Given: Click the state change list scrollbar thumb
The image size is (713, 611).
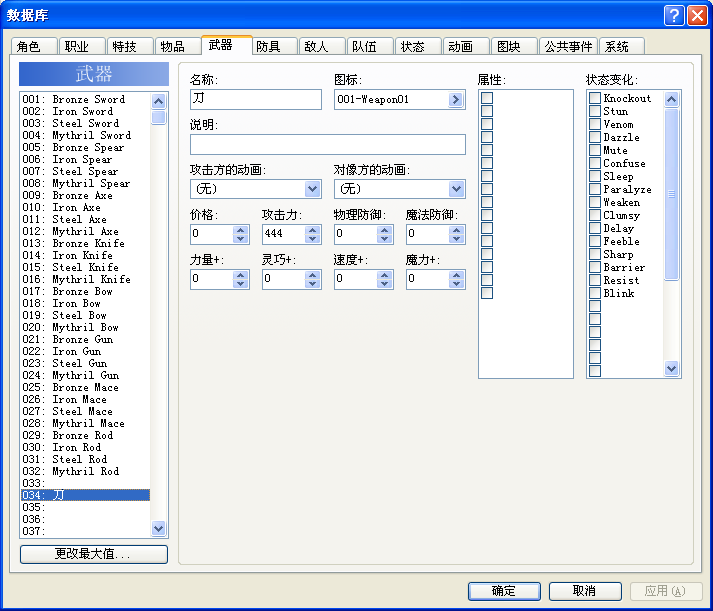Looking at the screenshot, I should coord(672,194).
